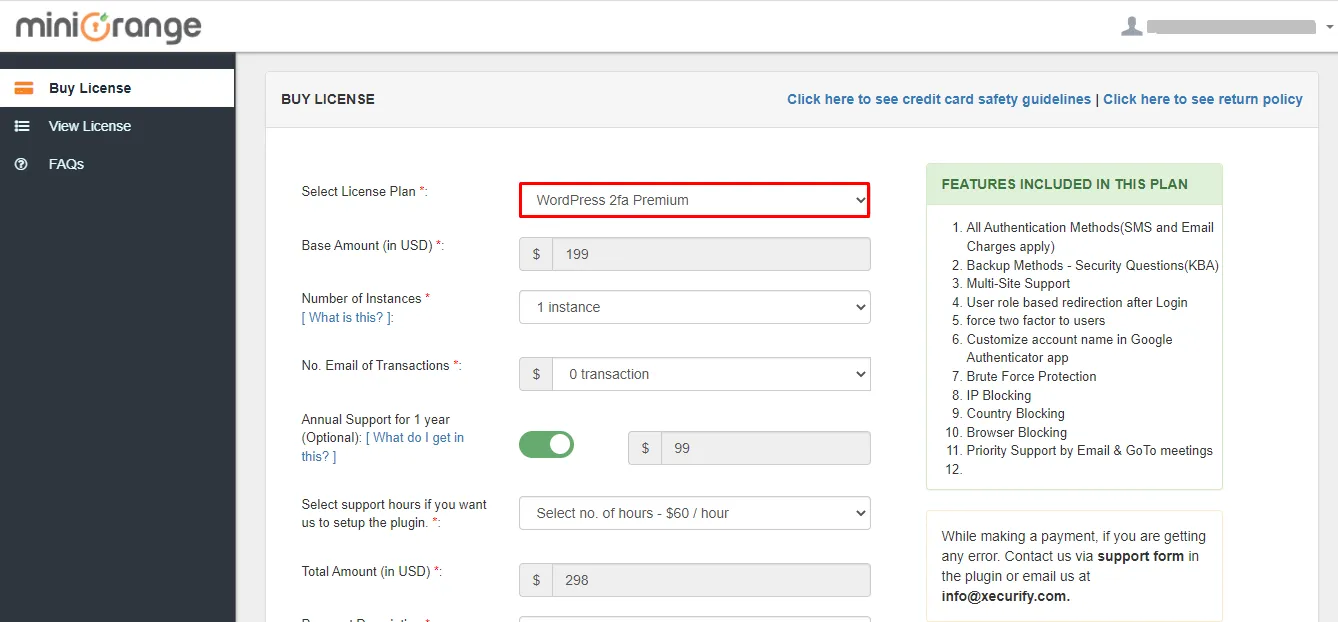Viewport: 1338px width, 622px height.
Task: Click the dollar sign next to Base Amount
Action: (535, 254)
